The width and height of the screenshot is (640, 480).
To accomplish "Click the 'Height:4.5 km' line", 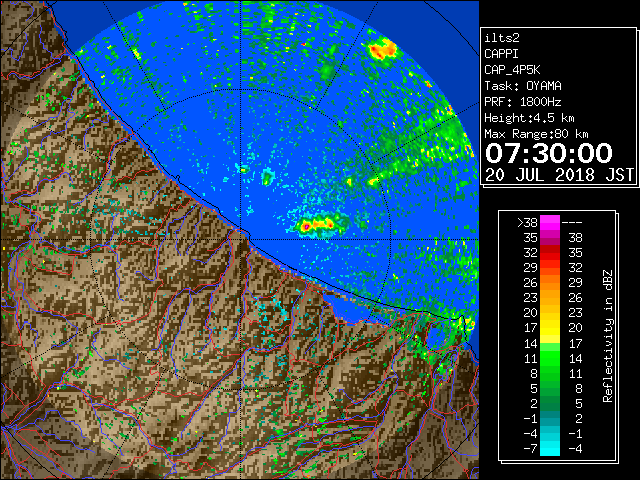I will (x=529, y=118).
